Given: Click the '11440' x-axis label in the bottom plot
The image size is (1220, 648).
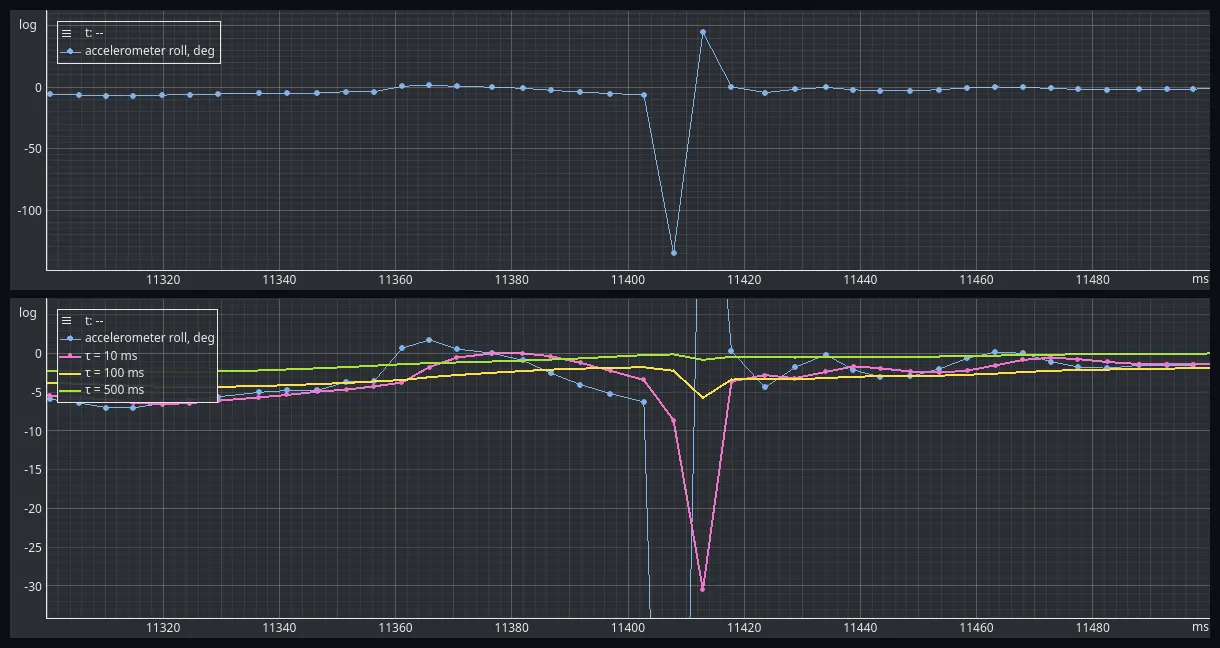Looking at the screenshot, I should pyautogui.click(x=860, y=628).
